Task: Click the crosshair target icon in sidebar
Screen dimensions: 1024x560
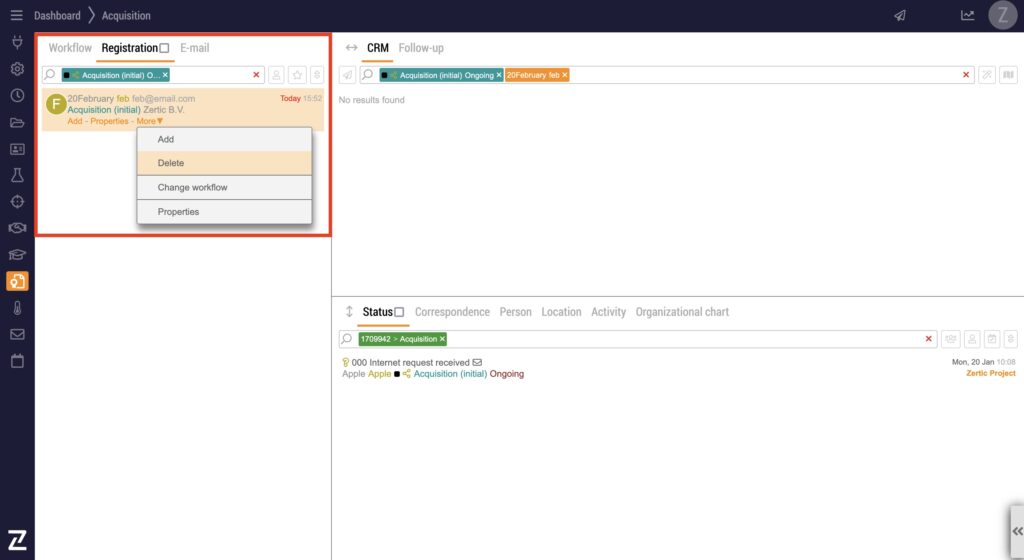Action: [x=17, y=202]
